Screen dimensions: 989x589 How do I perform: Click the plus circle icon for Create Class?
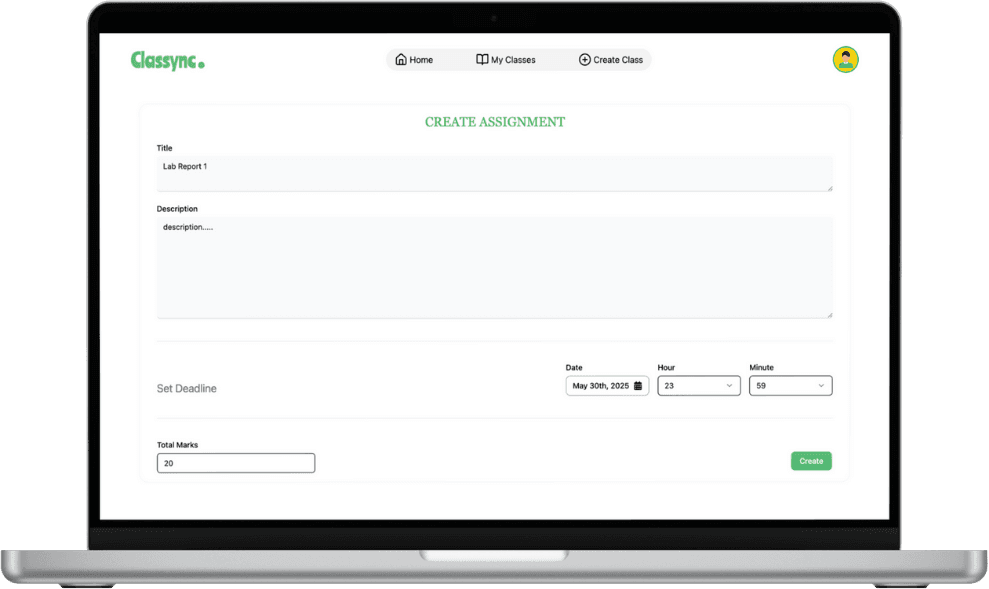click(x=585, y=60)
